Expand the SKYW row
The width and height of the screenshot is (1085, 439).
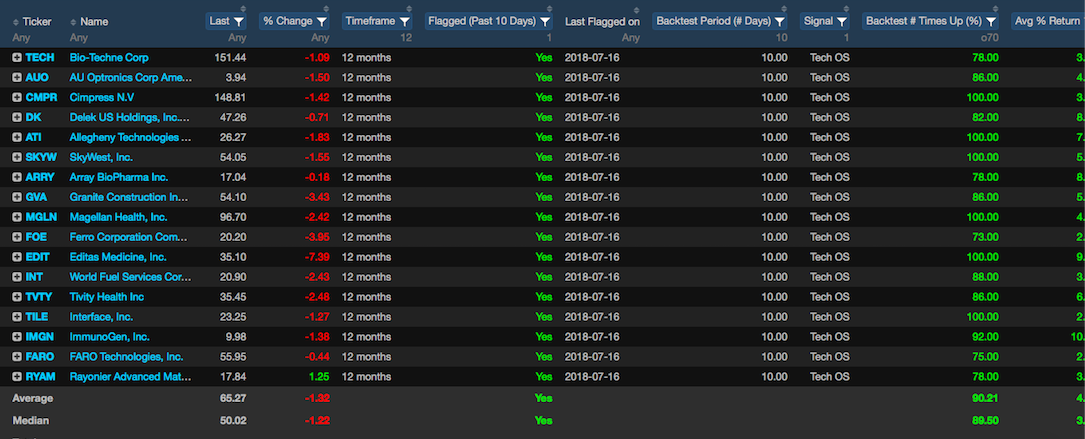point(17,157)
